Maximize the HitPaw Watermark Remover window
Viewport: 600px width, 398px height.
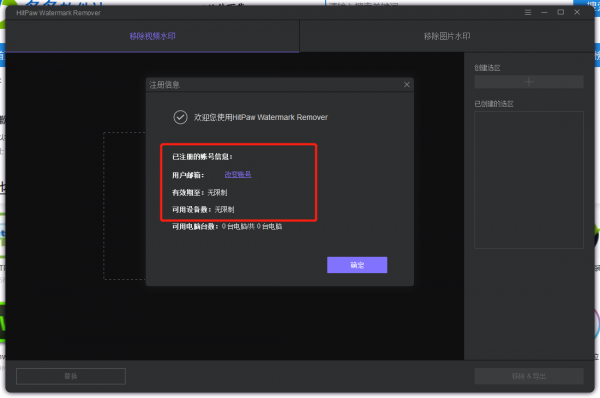561,12
